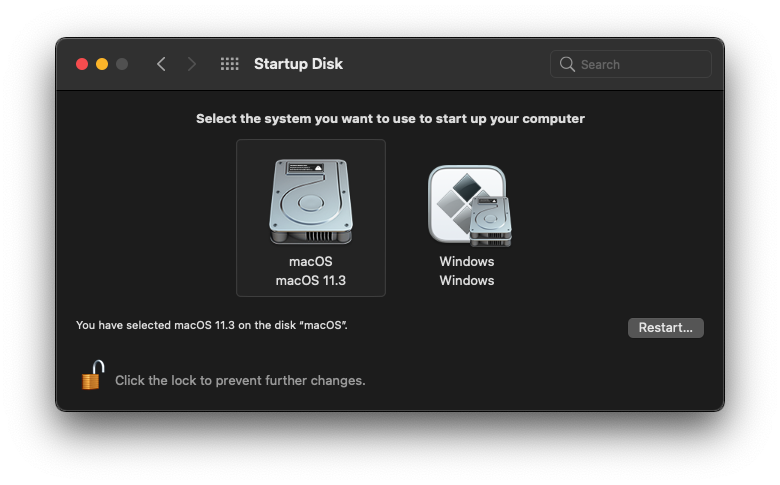The height and width of the screenshot is (485, 780).
Task: Show all preferences via grid icon
Action: click(x=229, y=64)
